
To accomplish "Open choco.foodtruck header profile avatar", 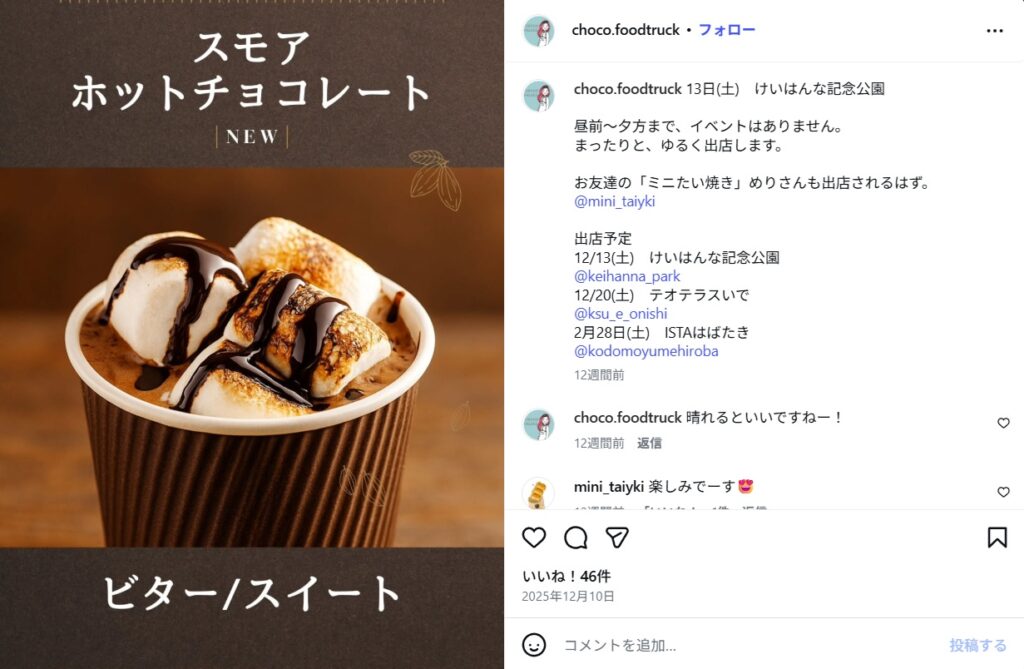I will pos(539,30).
